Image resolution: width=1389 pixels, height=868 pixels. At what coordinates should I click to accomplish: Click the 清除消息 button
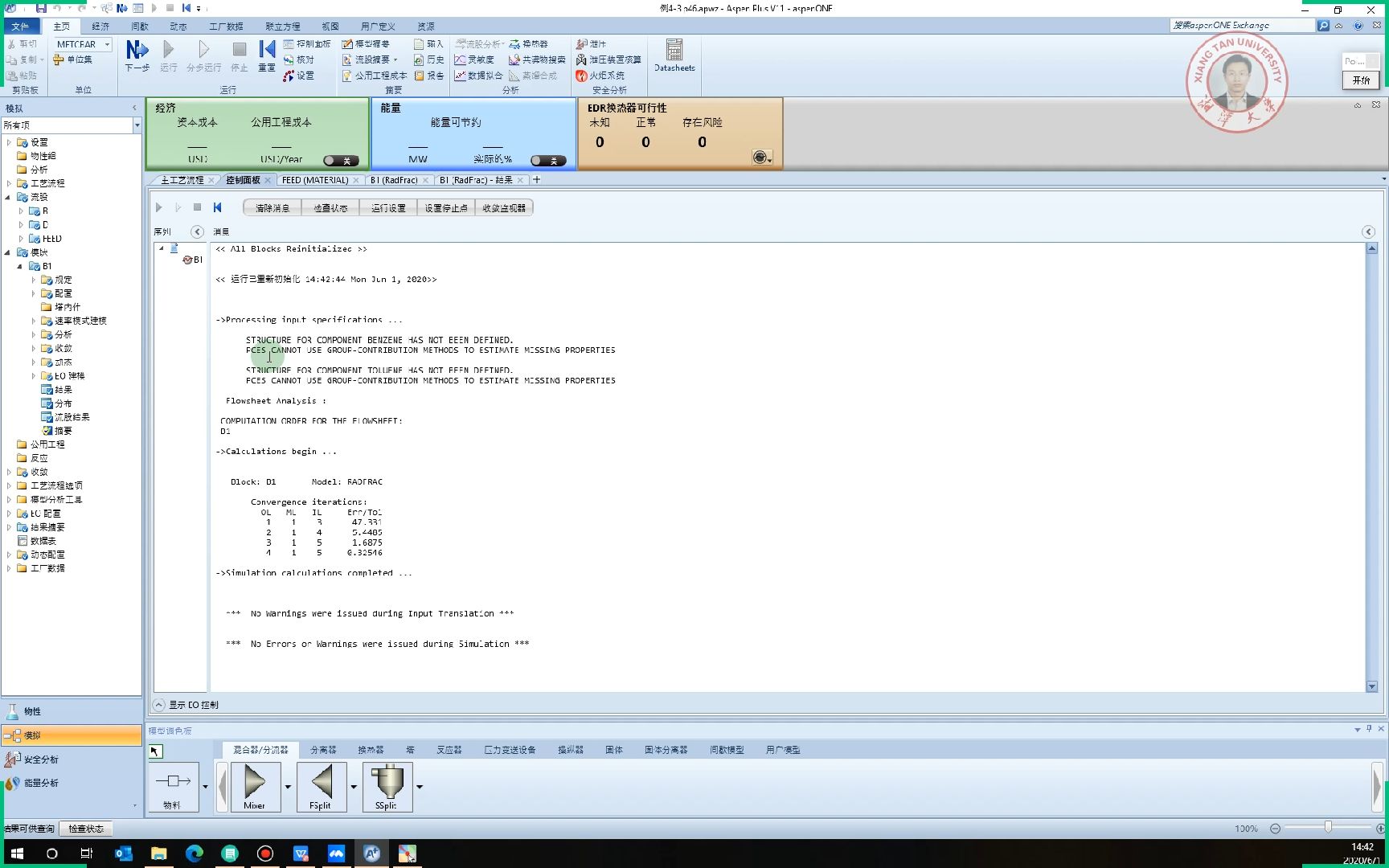(x=272, y=208)
